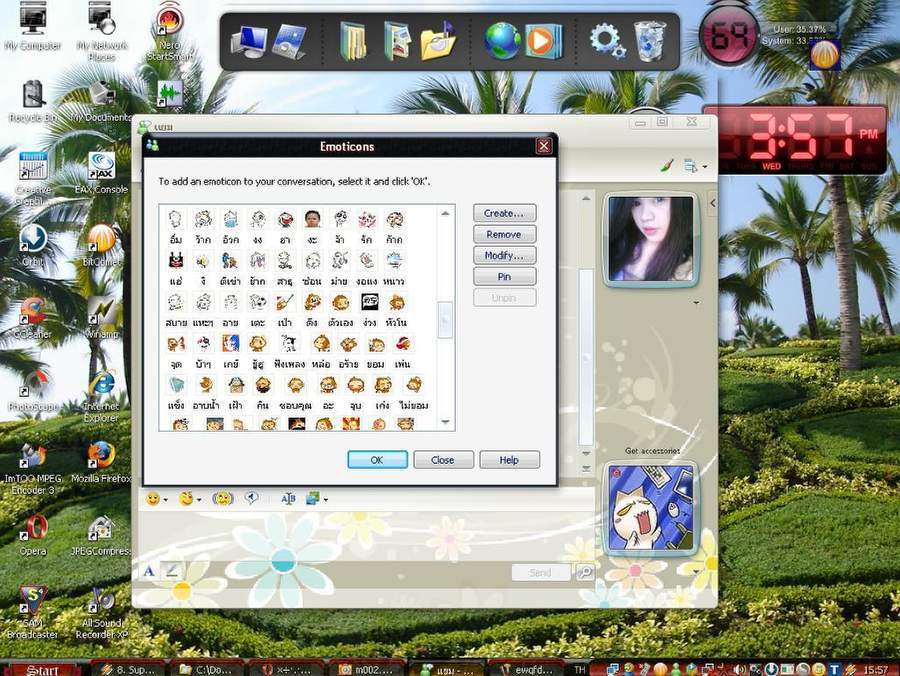Open the gear settings dock icon
900x676 pixels.
pos(608,41)
